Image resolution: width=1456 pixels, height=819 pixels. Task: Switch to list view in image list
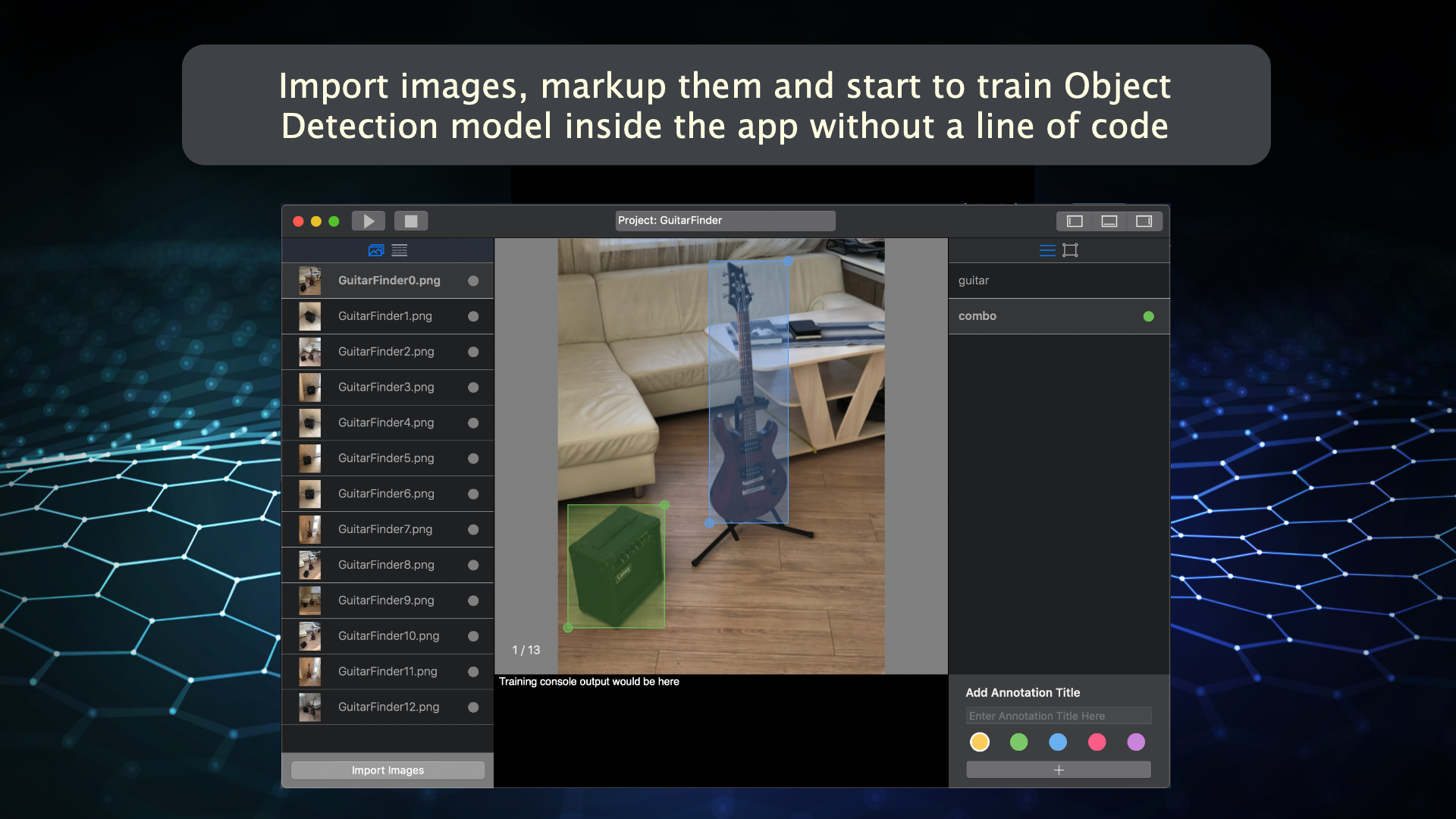(x=399, y=250)
